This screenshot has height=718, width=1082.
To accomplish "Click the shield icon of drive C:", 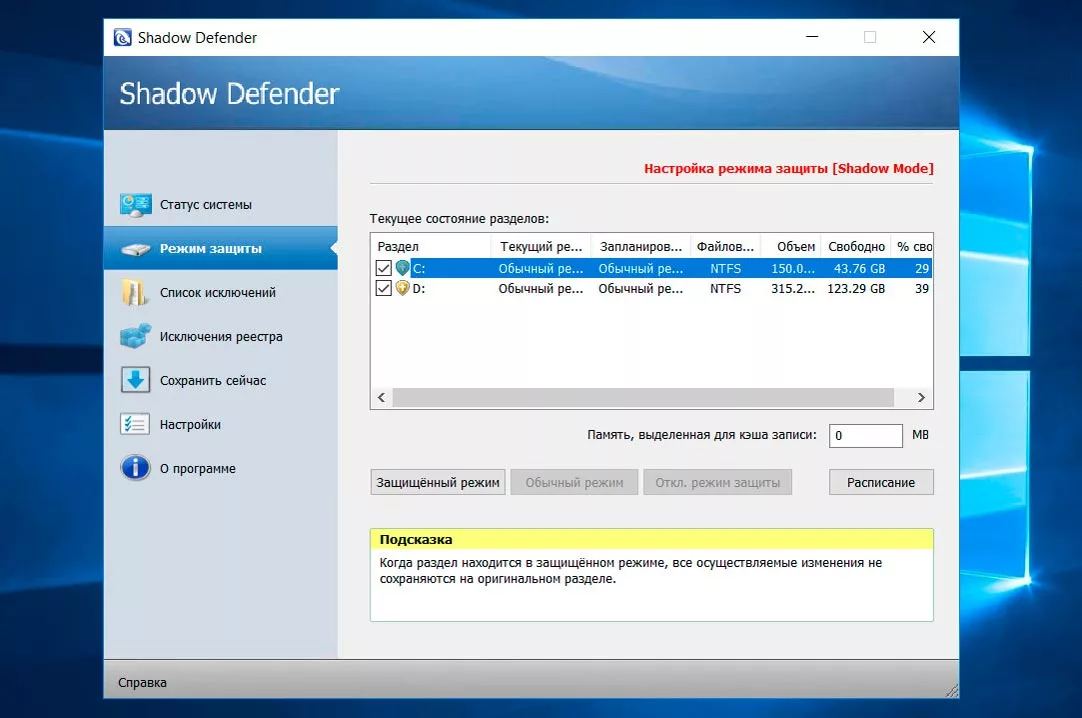I will click(403, 268).
